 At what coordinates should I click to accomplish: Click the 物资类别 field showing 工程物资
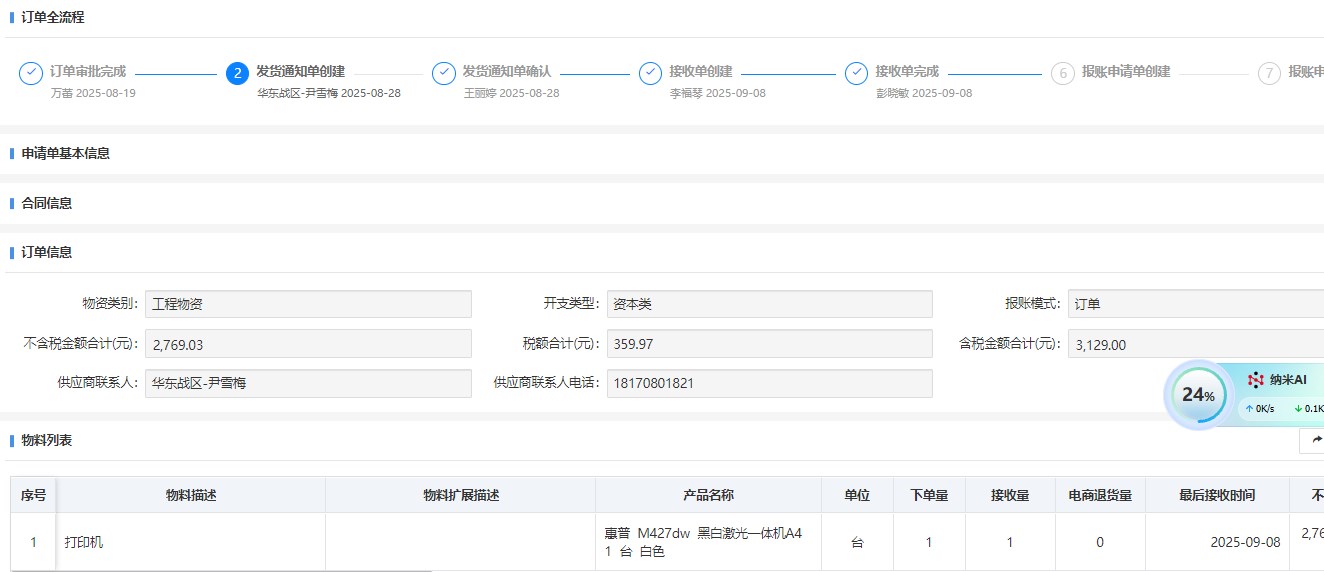[x=308, y=304]
